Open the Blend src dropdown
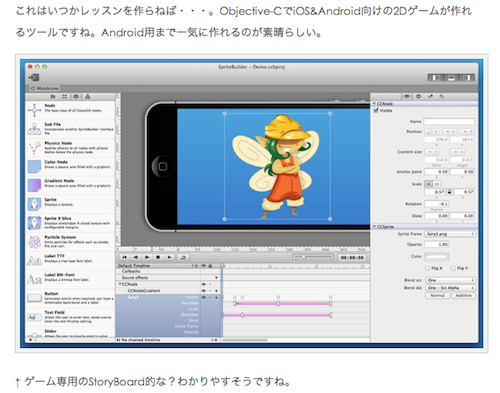Screen dimensions: 500x393 pos(450,280)
